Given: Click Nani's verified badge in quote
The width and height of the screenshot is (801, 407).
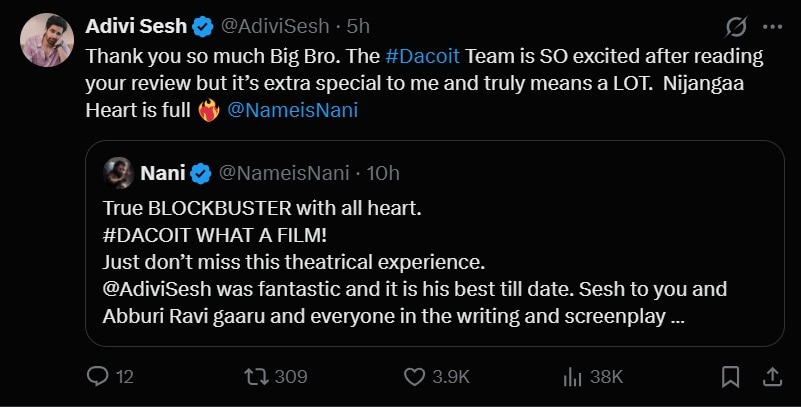Looking at the screenshot, I should pyautogui.click(x=200, y=174).
